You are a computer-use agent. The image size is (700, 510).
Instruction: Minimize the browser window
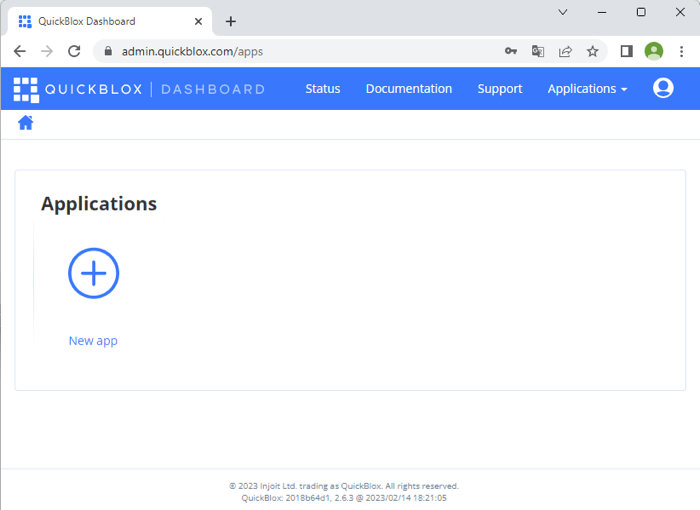pos(602,12)
